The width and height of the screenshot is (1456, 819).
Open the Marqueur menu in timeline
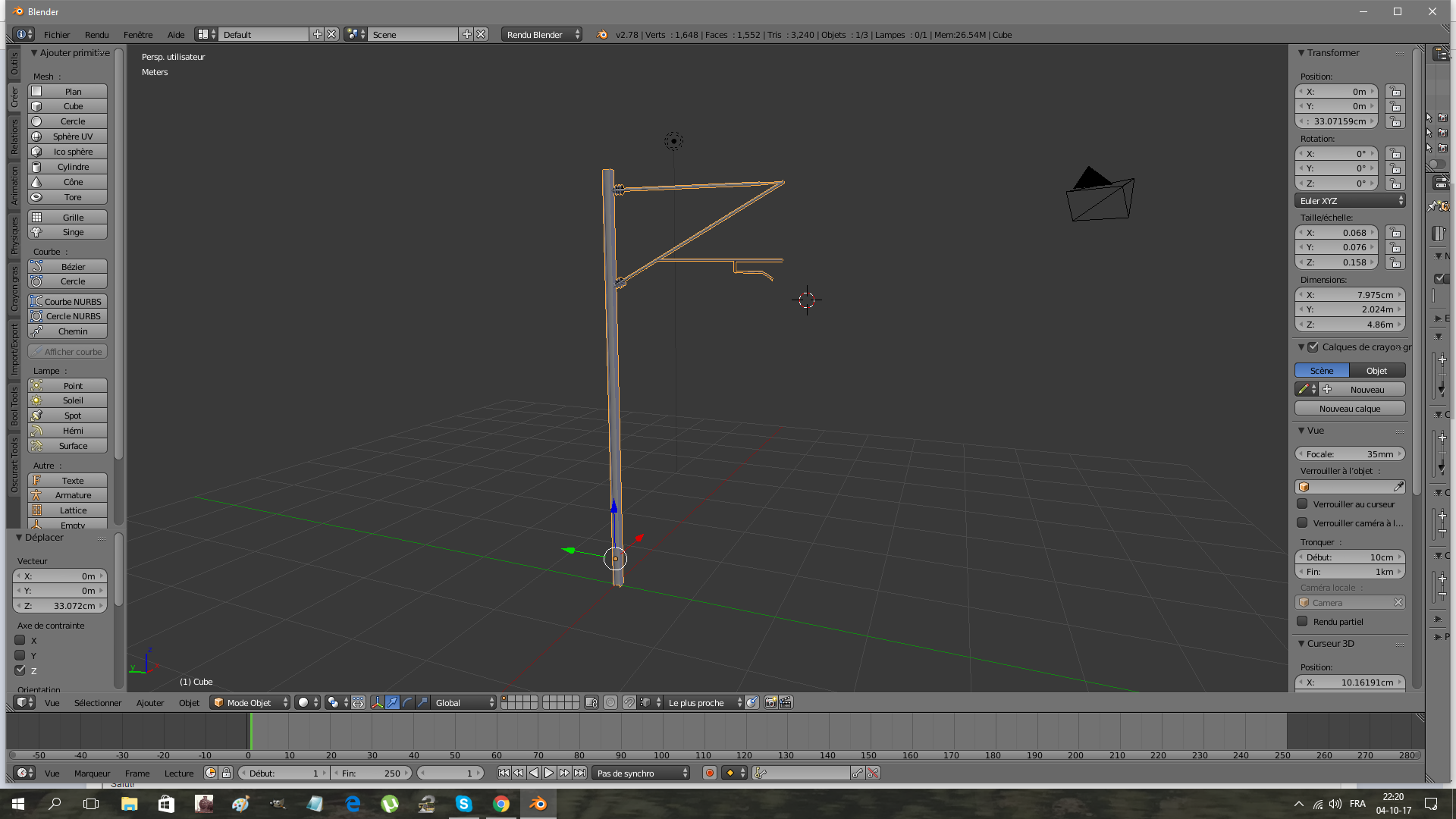click(x=92, y=773)
